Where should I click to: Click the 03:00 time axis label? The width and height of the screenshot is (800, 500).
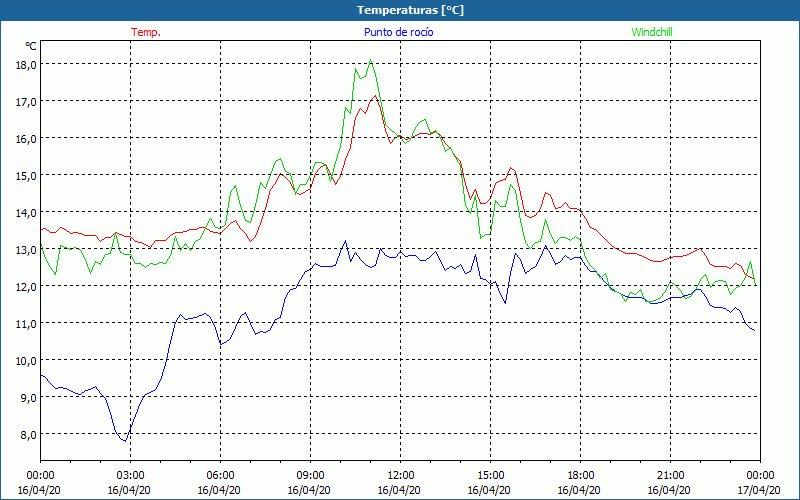click(130, 476)
